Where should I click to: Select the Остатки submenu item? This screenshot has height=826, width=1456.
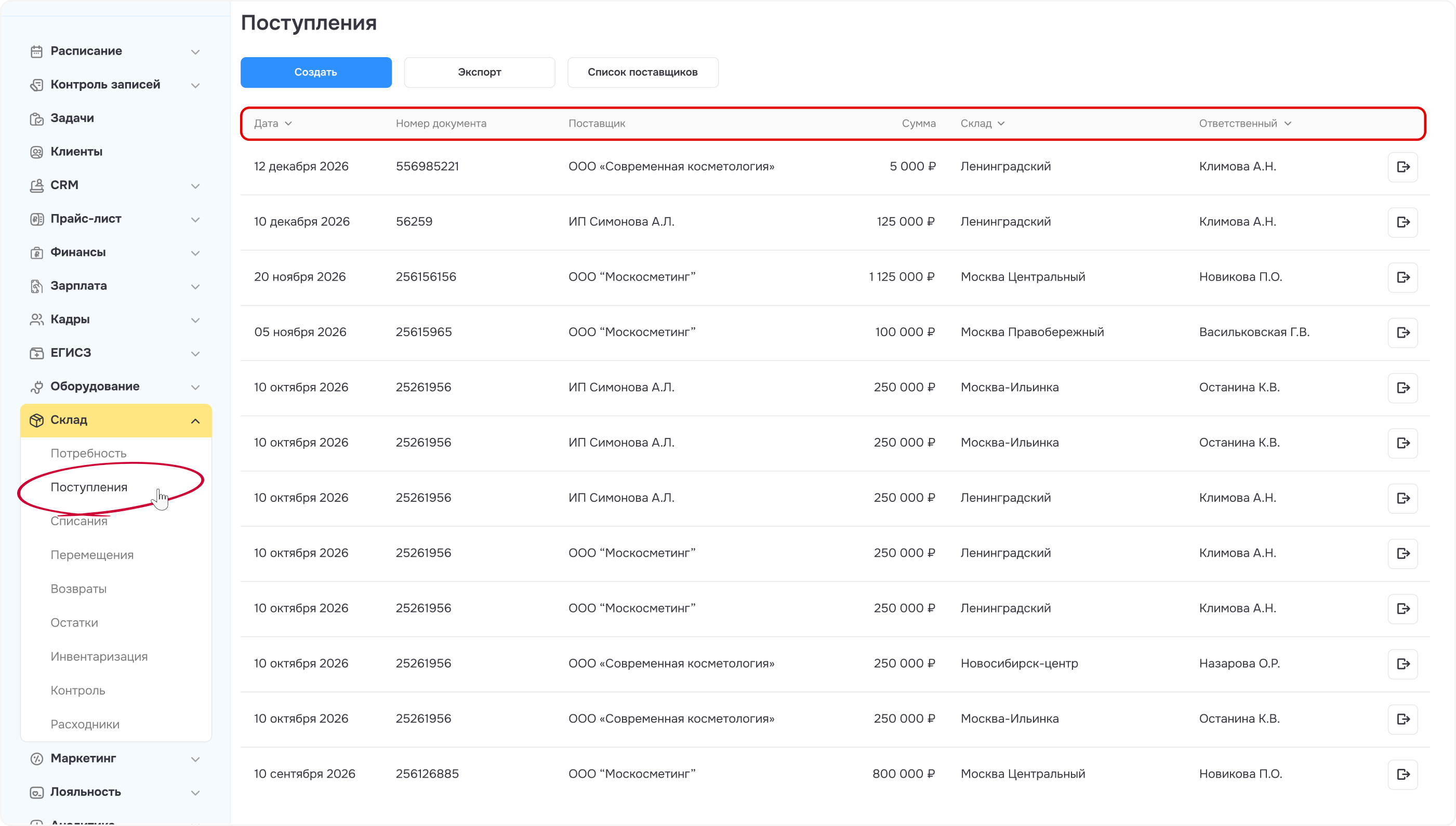pos(74,622)
